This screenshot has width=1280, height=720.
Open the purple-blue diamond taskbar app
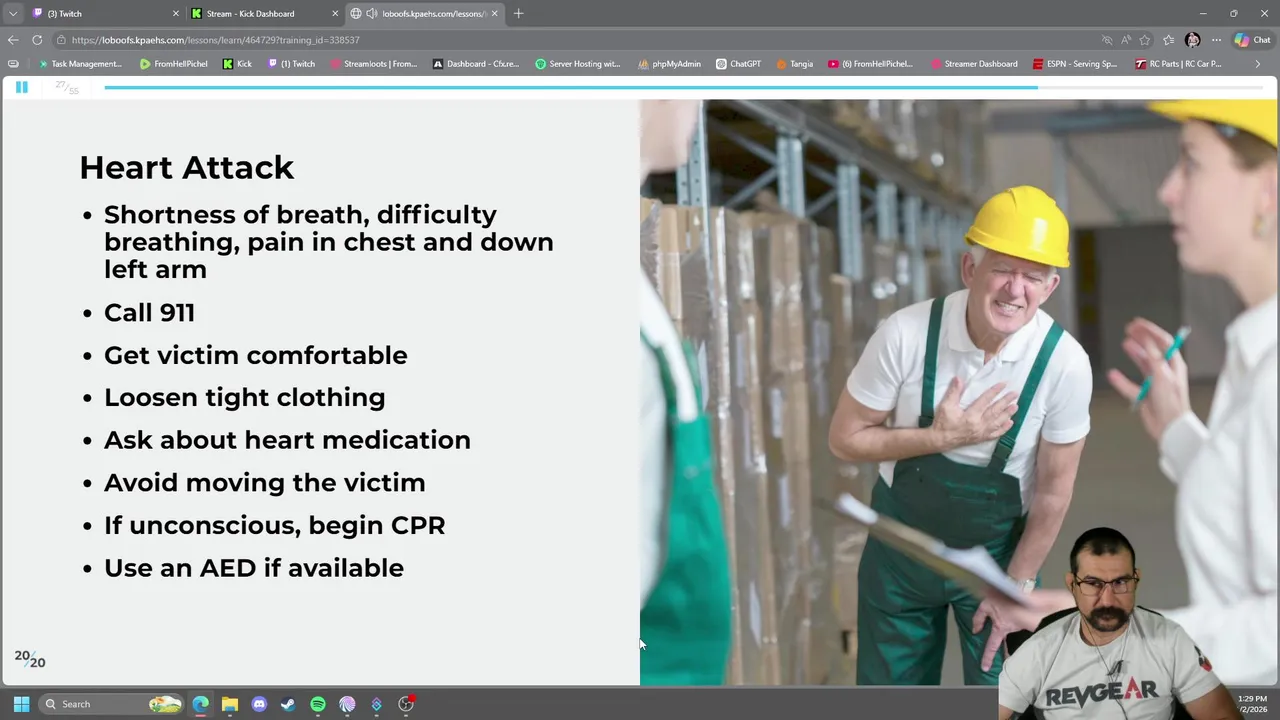tap(376, 704)
